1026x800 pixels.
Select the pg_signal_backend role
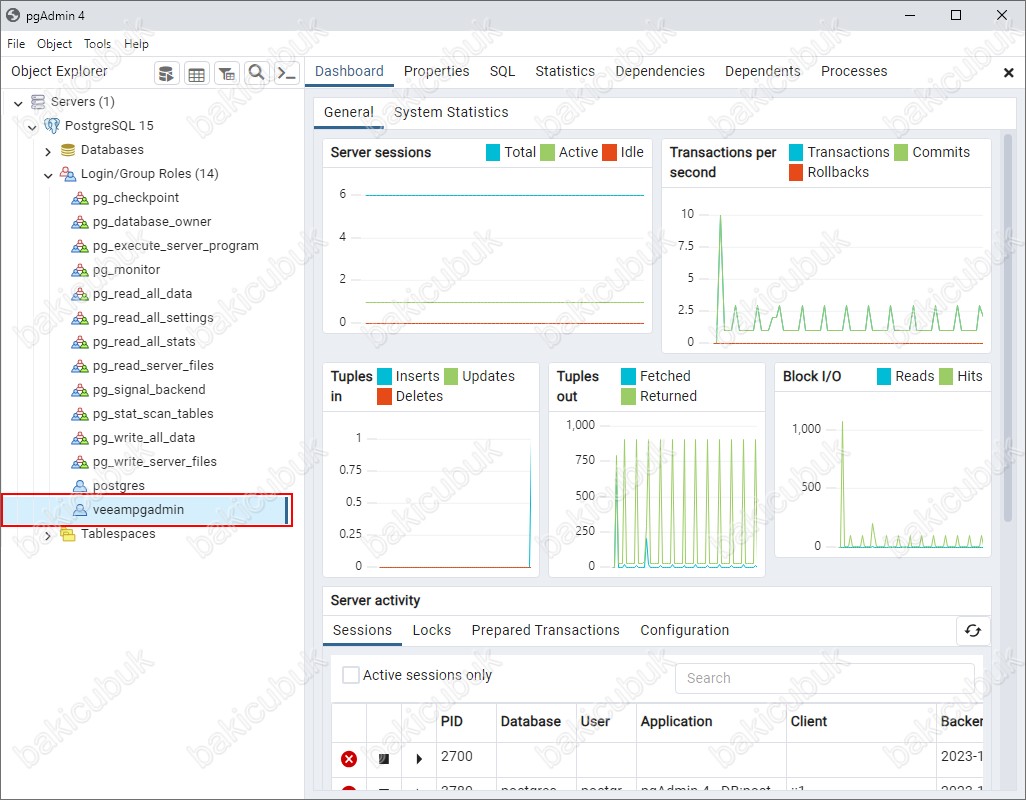point(149,390)
